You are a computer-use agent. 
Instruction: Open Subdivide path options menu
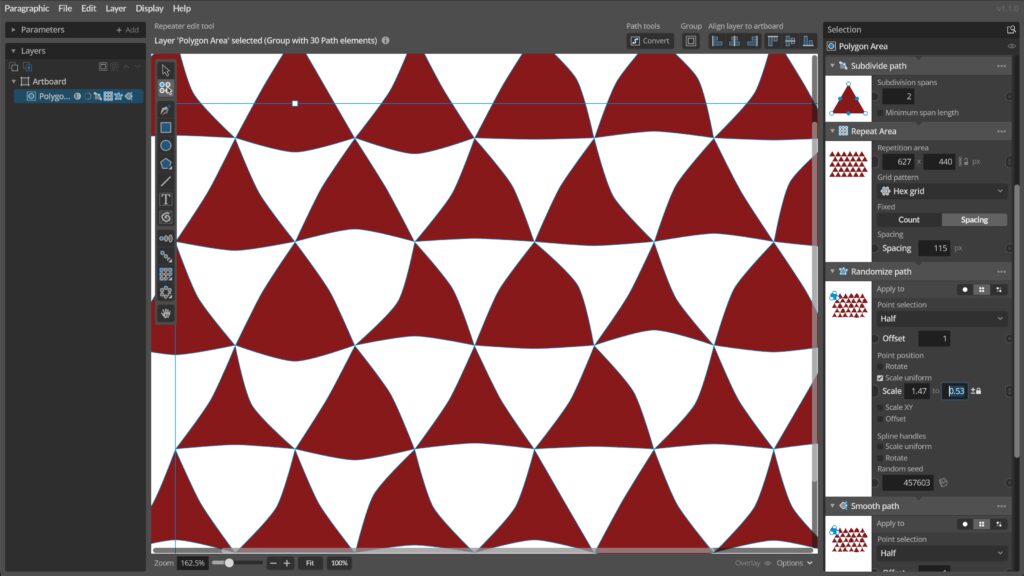pyautogui.click(x=1001, y=66)
